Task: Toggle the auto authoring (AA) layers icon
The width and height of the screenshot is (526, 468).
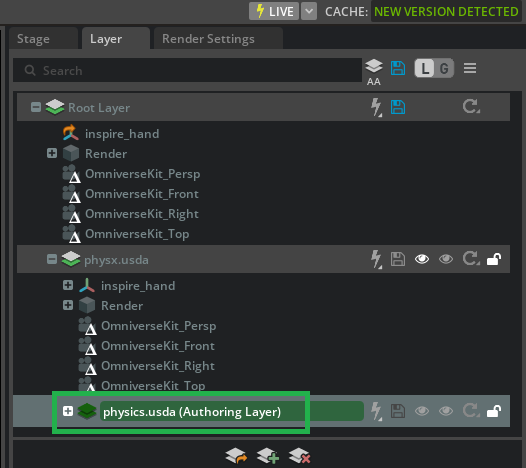Action: pyautogui.click(x=374, y=72)
